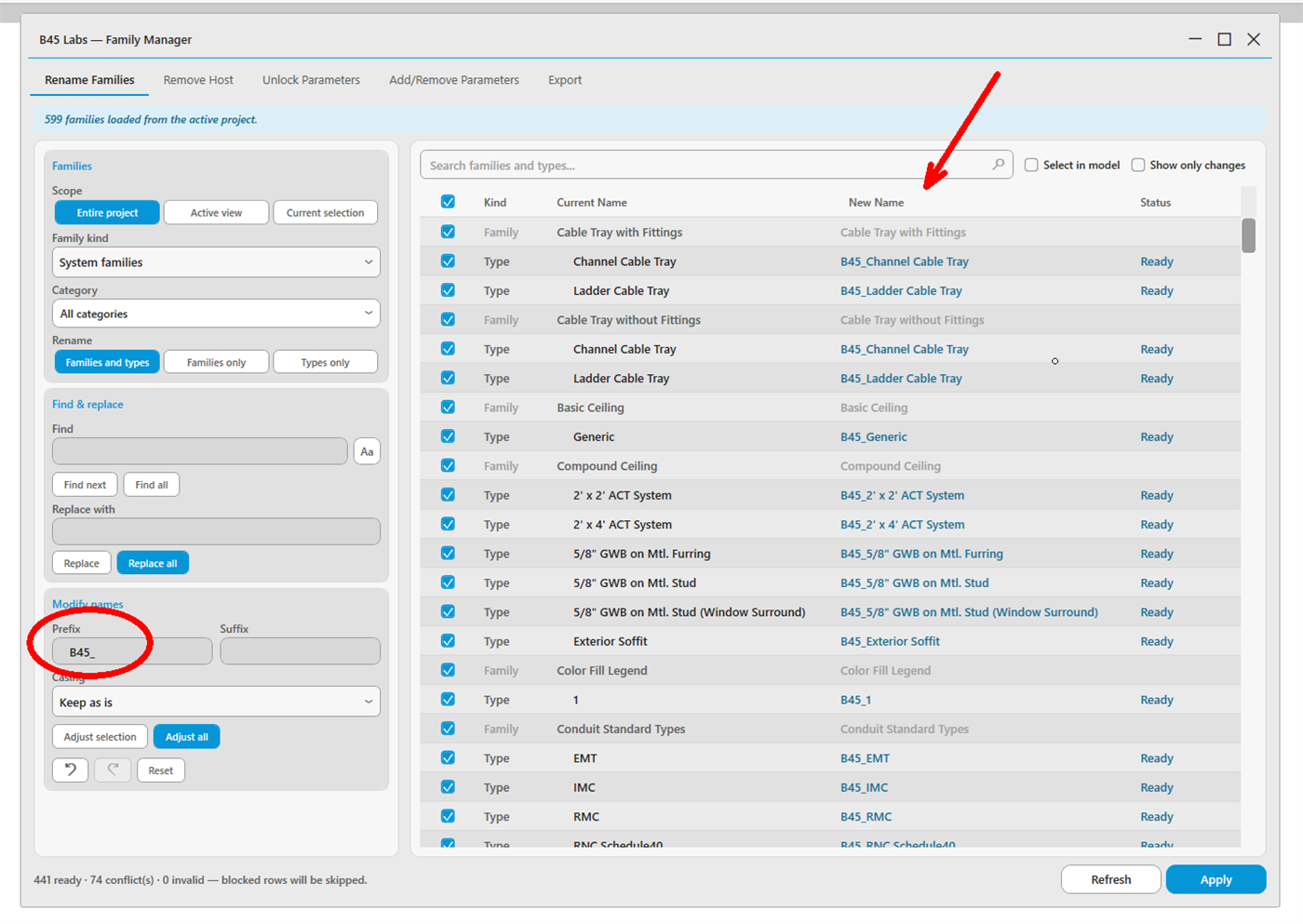Uncheck the Cable Tray with Fittings family row
The width and height of the screenshot is (1303, 924).
(x=448, y=232)
